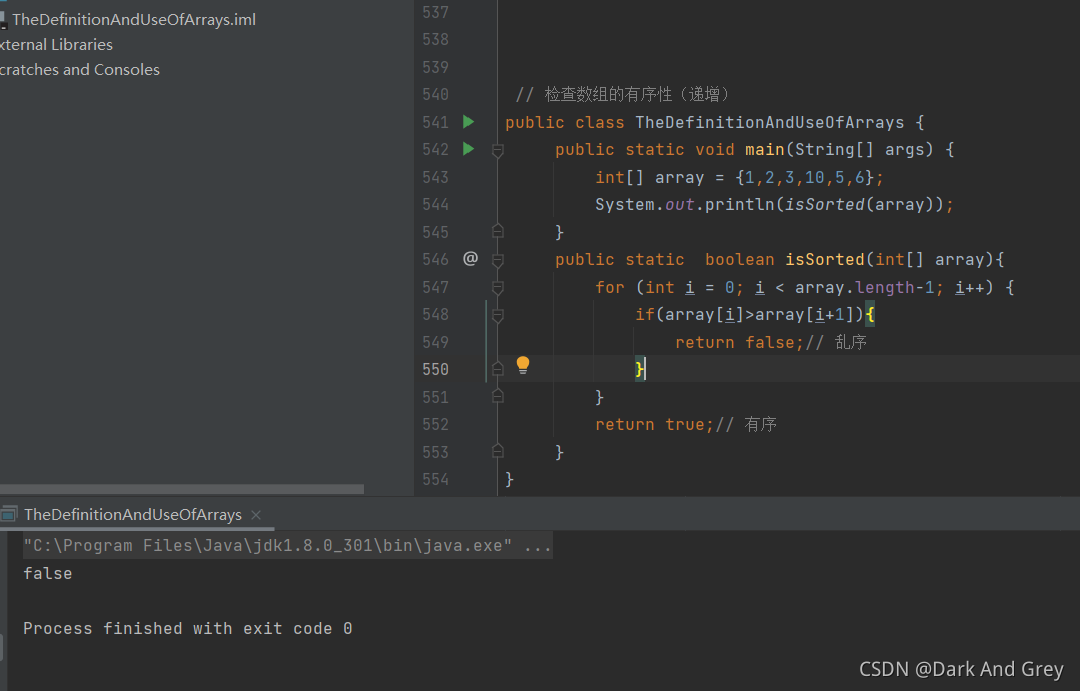Close the TheDefinitionAndUseOfArrays run tab
Screen dimensions: 1080x691
256,515
